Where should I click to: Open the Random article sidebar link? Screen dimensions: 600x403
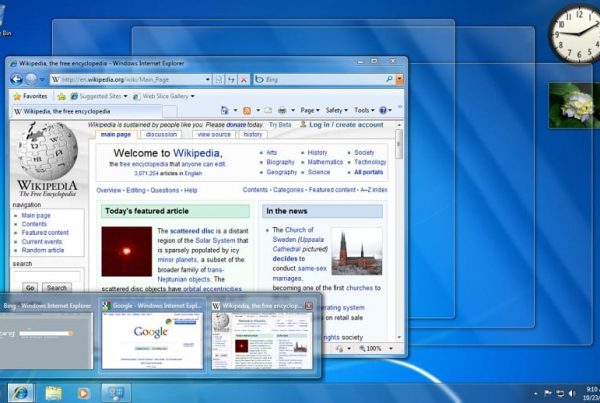coord(43,250)
